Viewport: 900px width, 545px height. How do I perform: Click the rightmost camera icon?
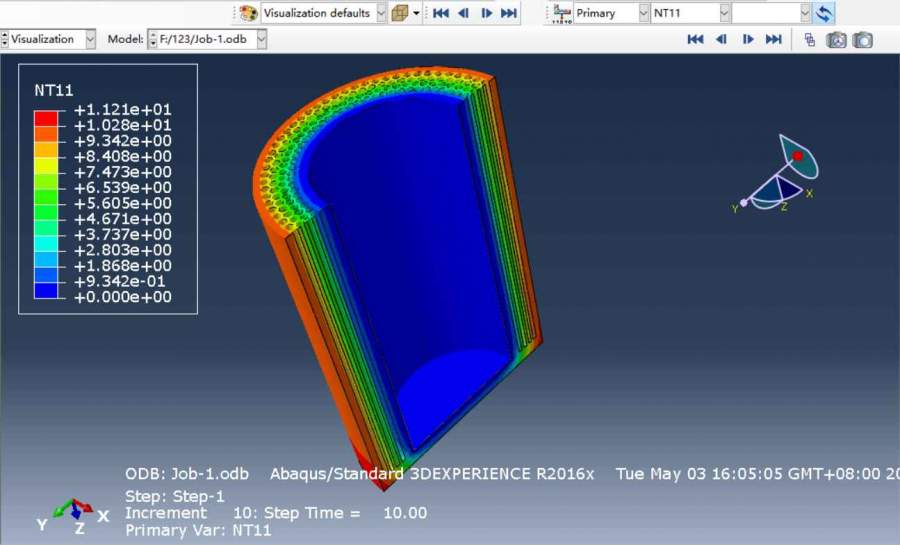point(862,39)
